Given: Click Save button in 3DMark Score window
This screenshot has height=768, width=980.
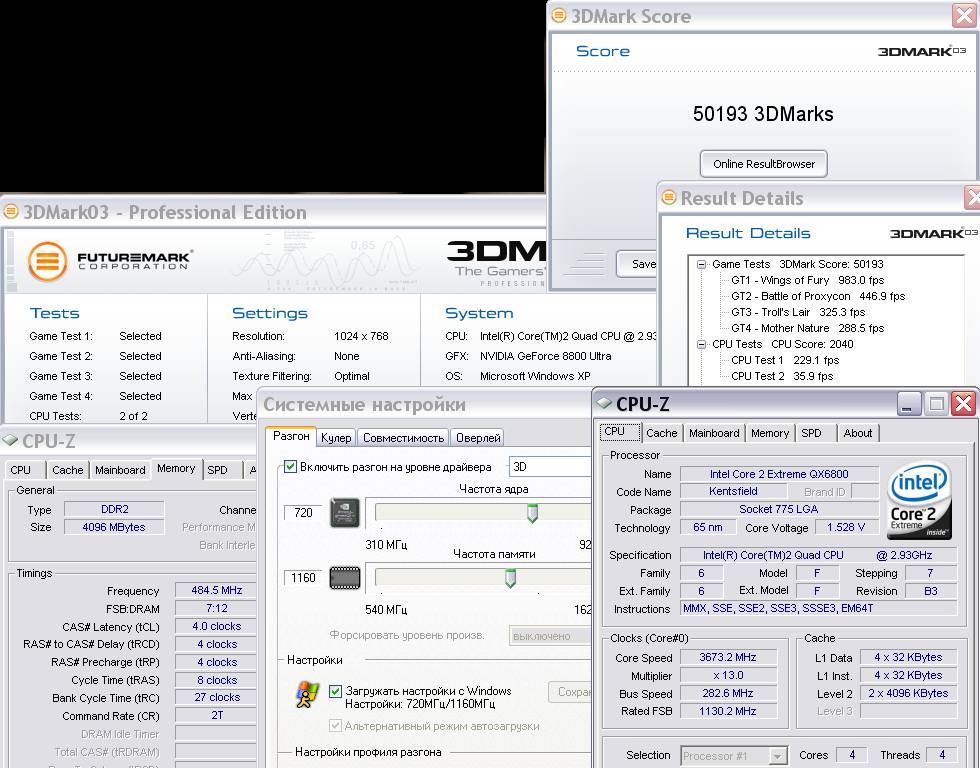Looking at the screenshot, I should click(x=638, y=264).
